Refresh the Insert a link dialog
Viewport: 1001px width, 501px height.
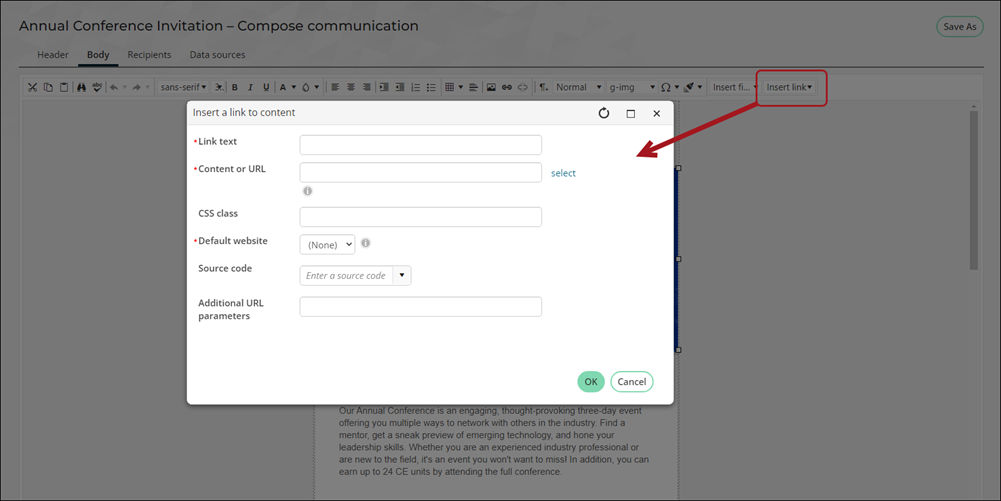pyautogui.click(x=604, y=113)
